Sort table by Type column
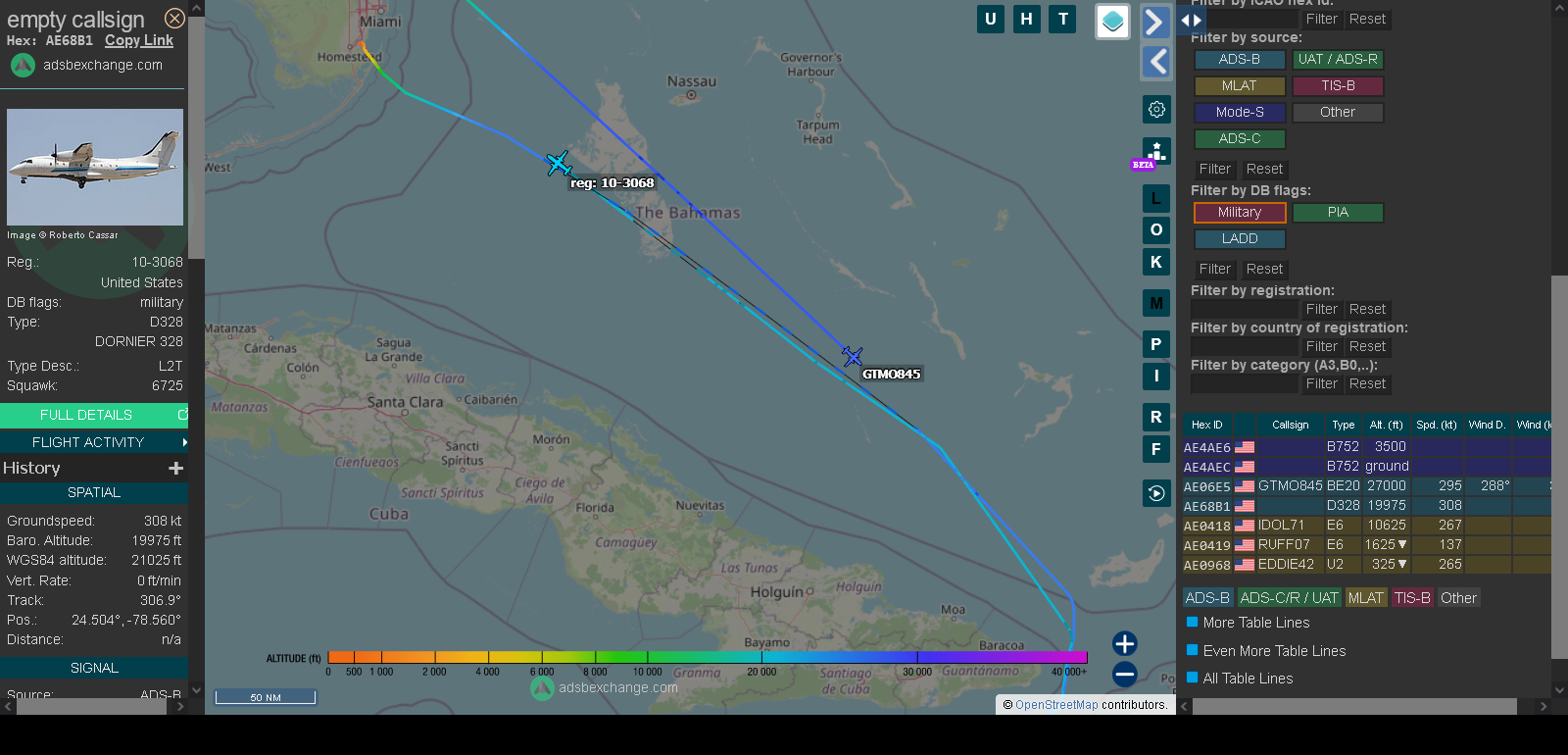 point(1344,425)
